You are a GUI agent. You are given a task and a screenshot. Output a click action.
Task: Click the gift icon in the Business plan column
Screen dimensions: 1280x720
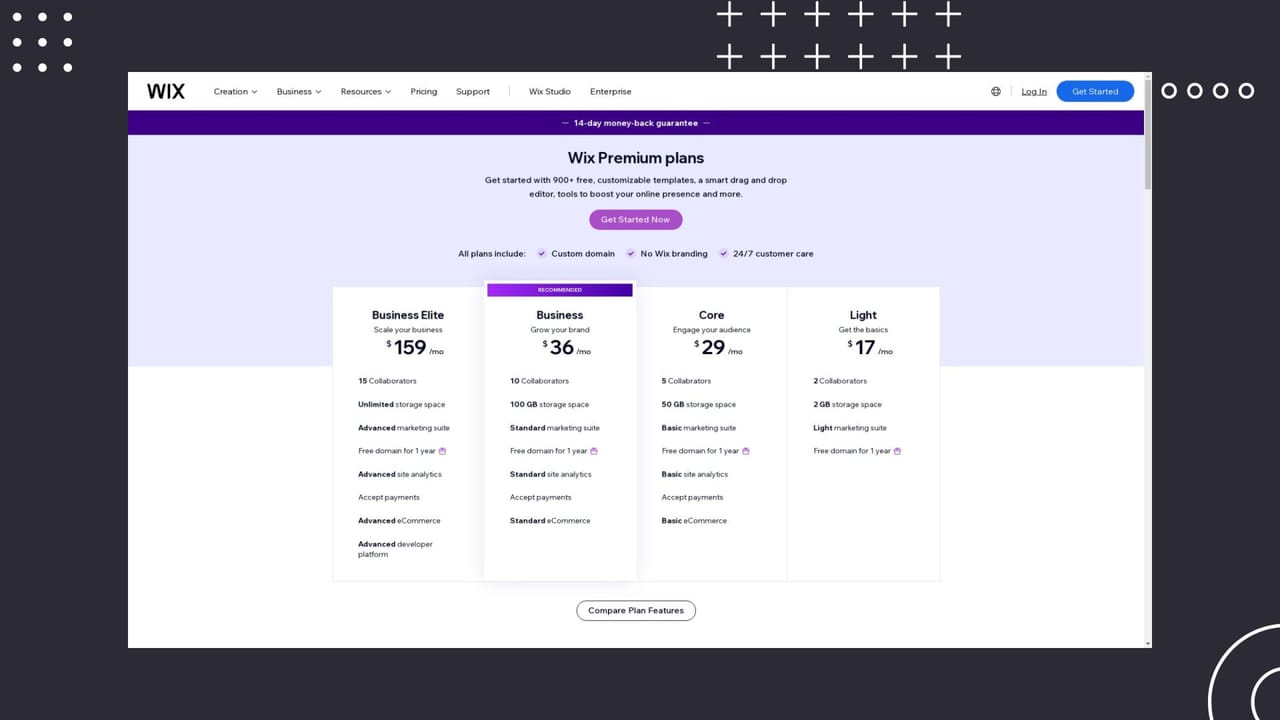(594, 451)
